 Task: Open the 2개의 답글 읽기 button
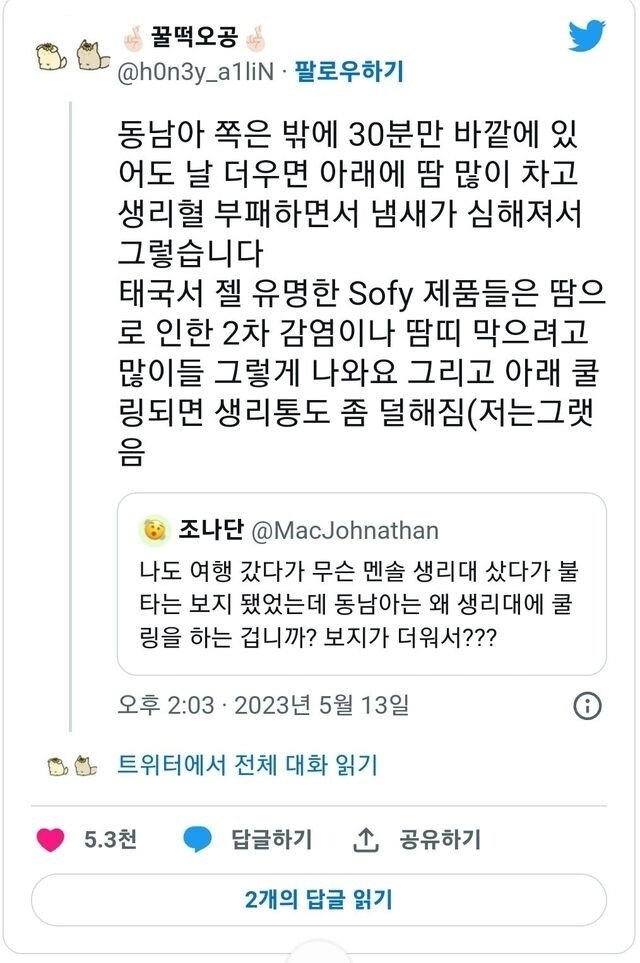tap(319, 900)
